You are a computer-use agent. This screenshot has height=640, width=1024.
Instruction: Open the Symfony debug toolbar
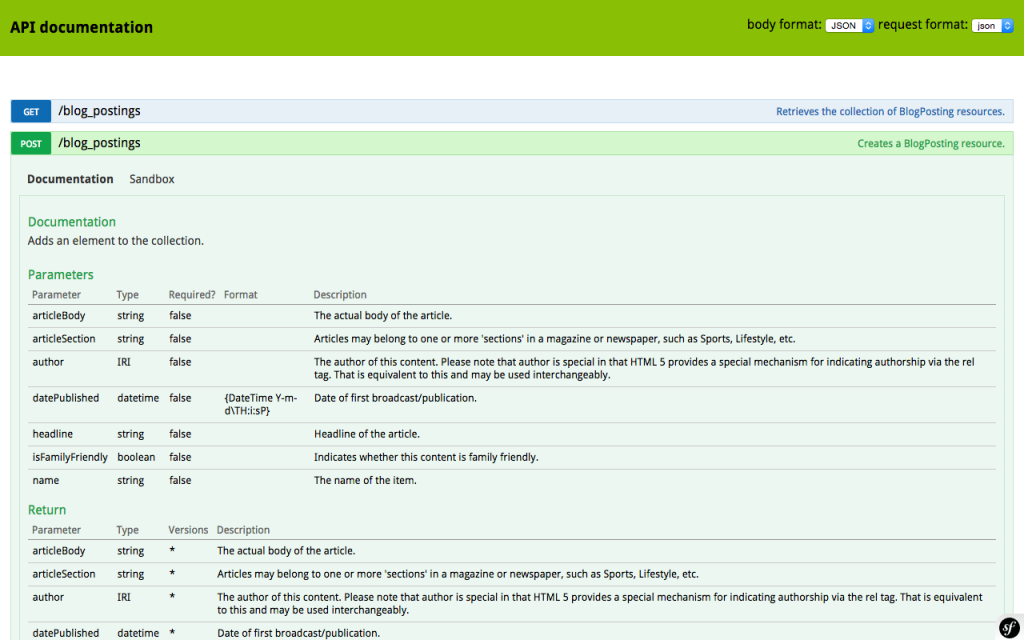pos(1007,625)
